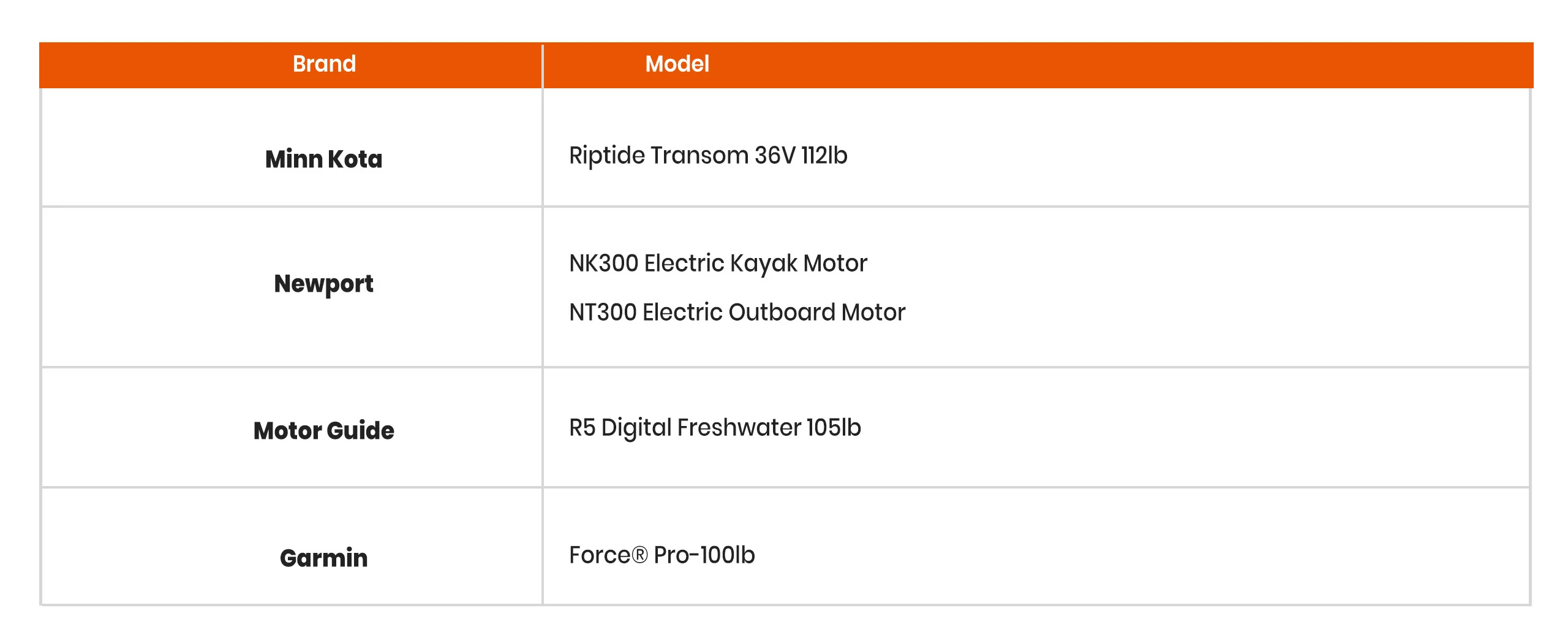Click the Model column header
This screenshot has height=643, width=1568.
tap(677, 64)
